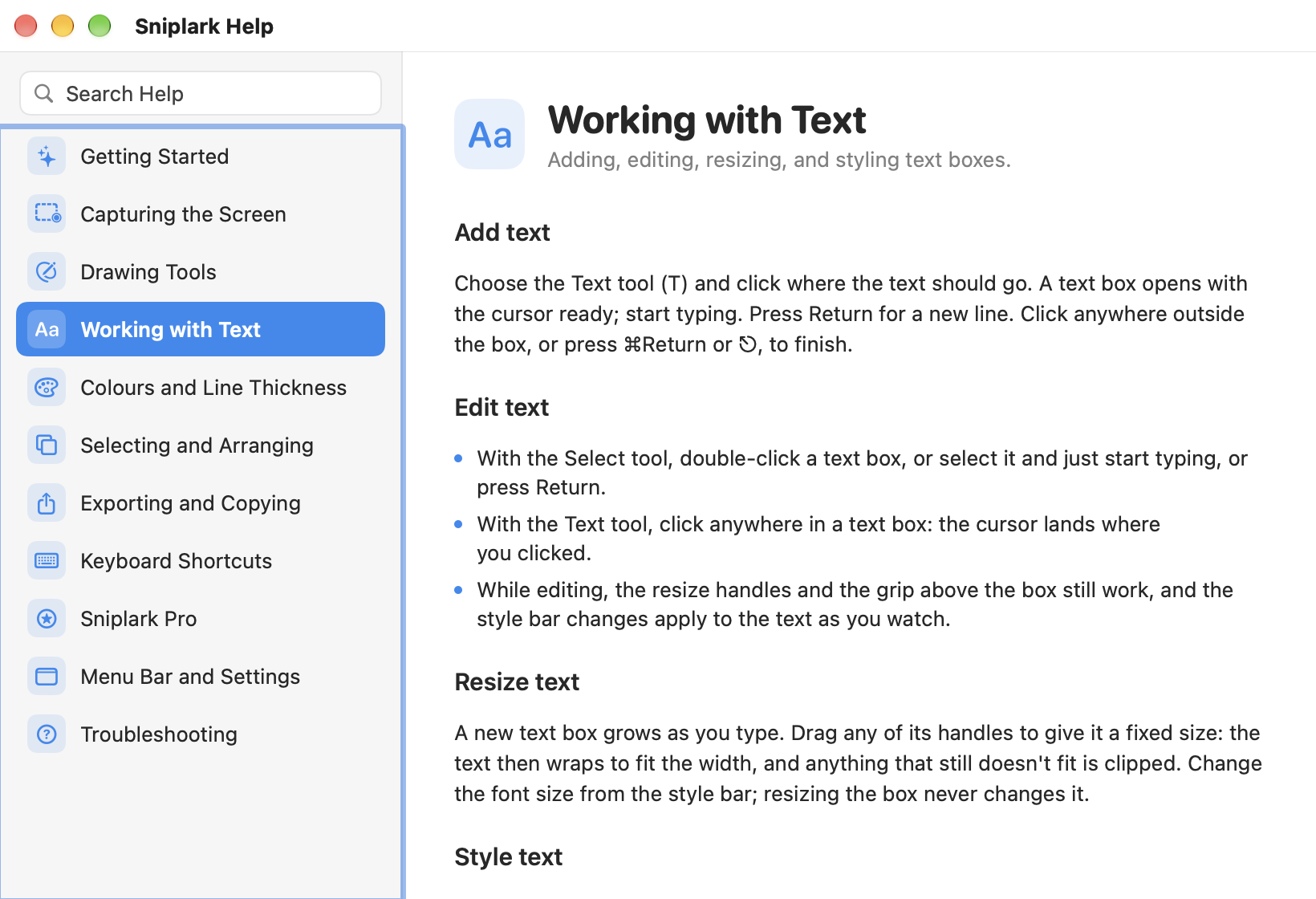Image resolution: width=1316 pixels, height=899 pixels.
Task: Click the large Aa page header icon
Action: 489,134
